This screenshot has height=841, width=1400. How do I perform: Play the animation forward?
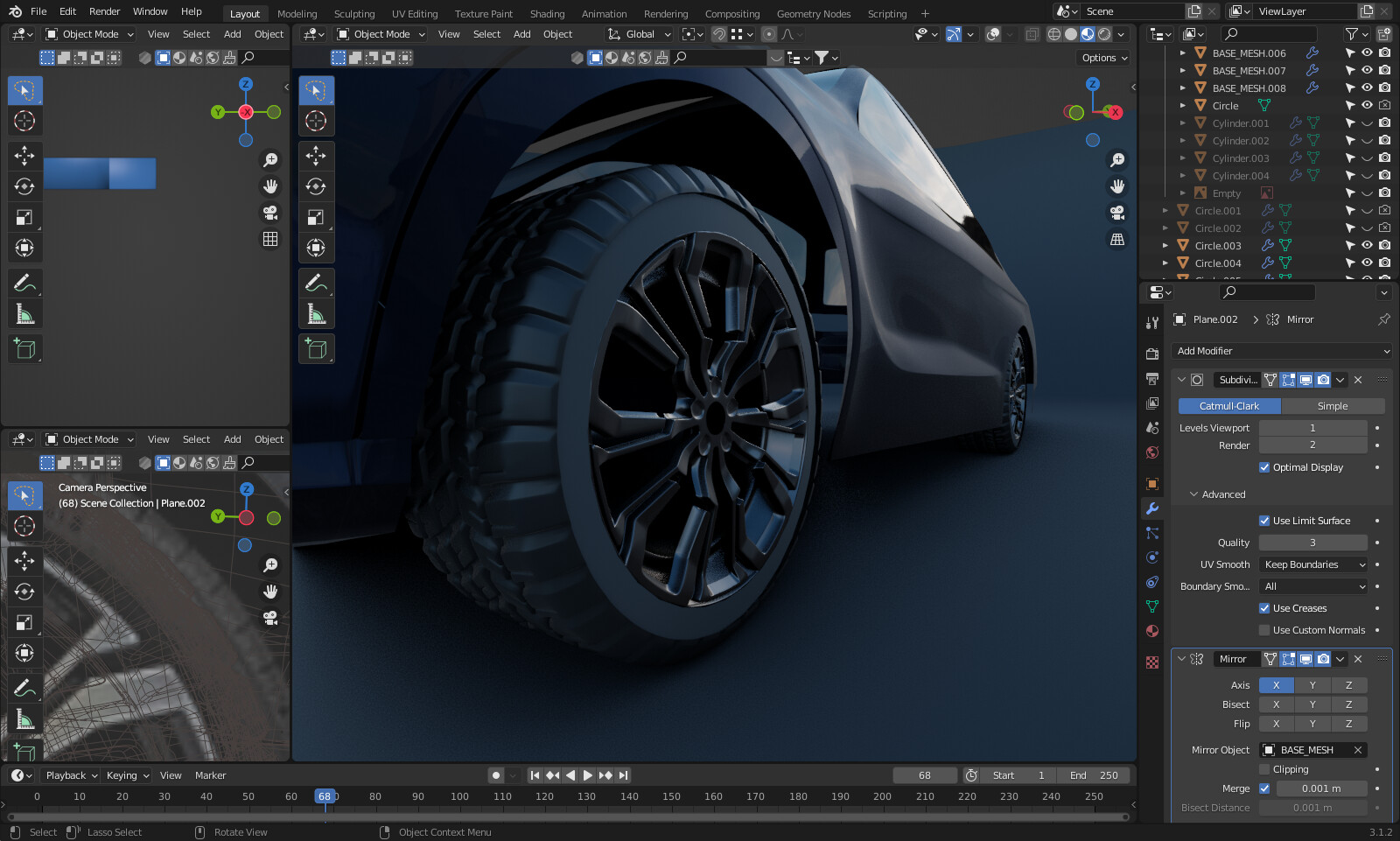pos(587,775)
